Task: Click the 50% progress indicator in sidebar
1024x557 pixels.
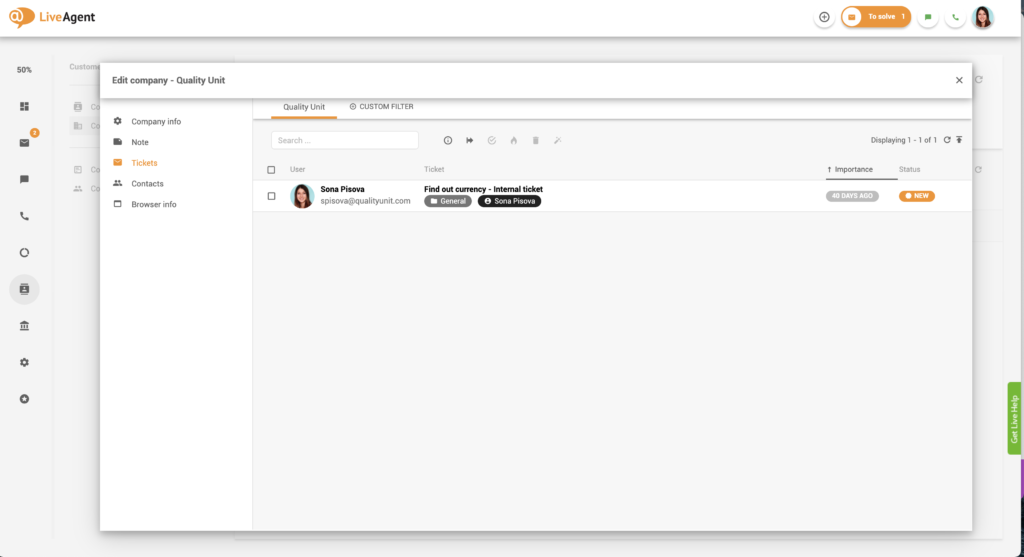Action: [x=24, y=70]
